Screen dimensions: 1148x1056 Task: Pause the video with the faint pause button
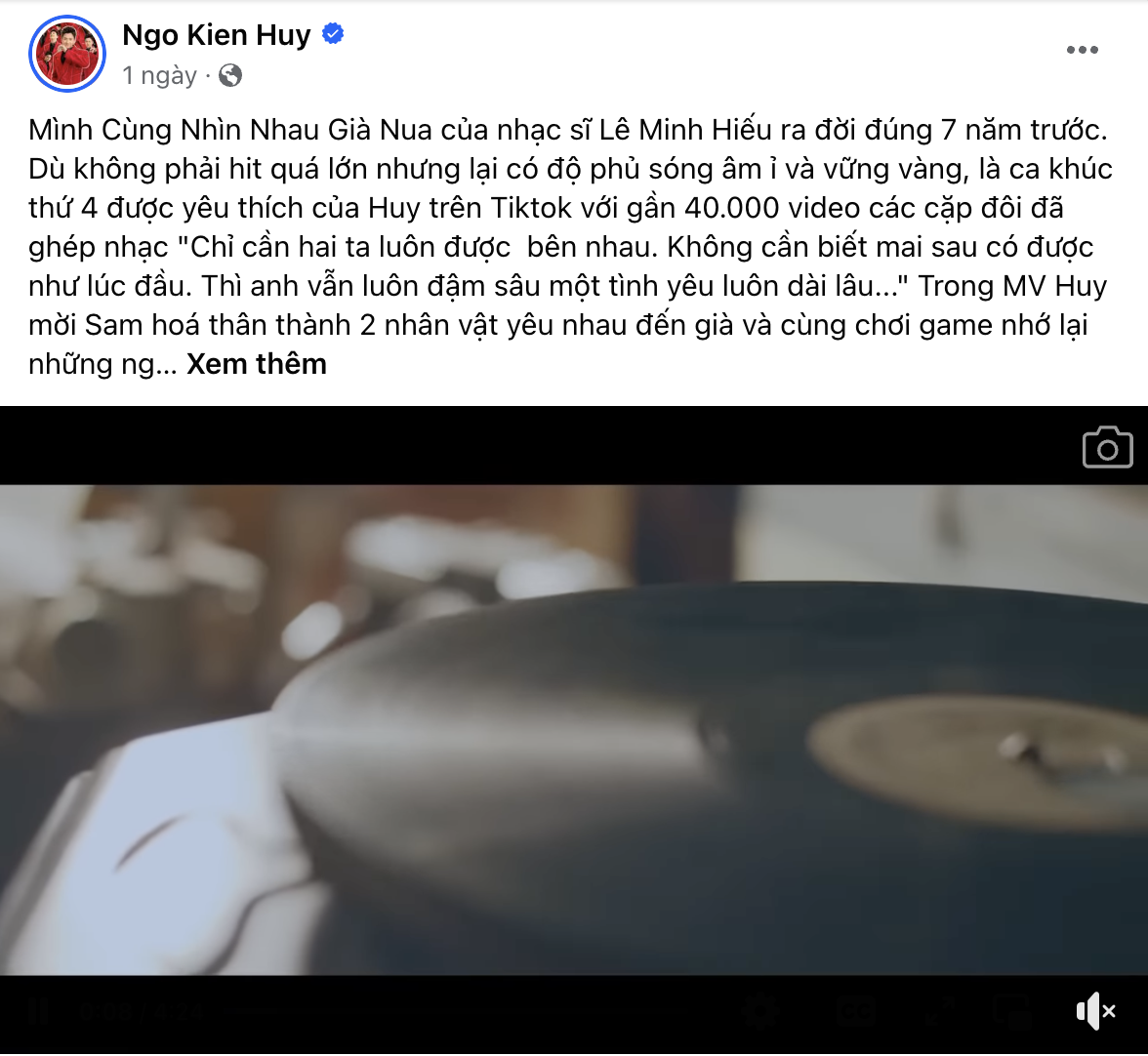point(37,1011)
